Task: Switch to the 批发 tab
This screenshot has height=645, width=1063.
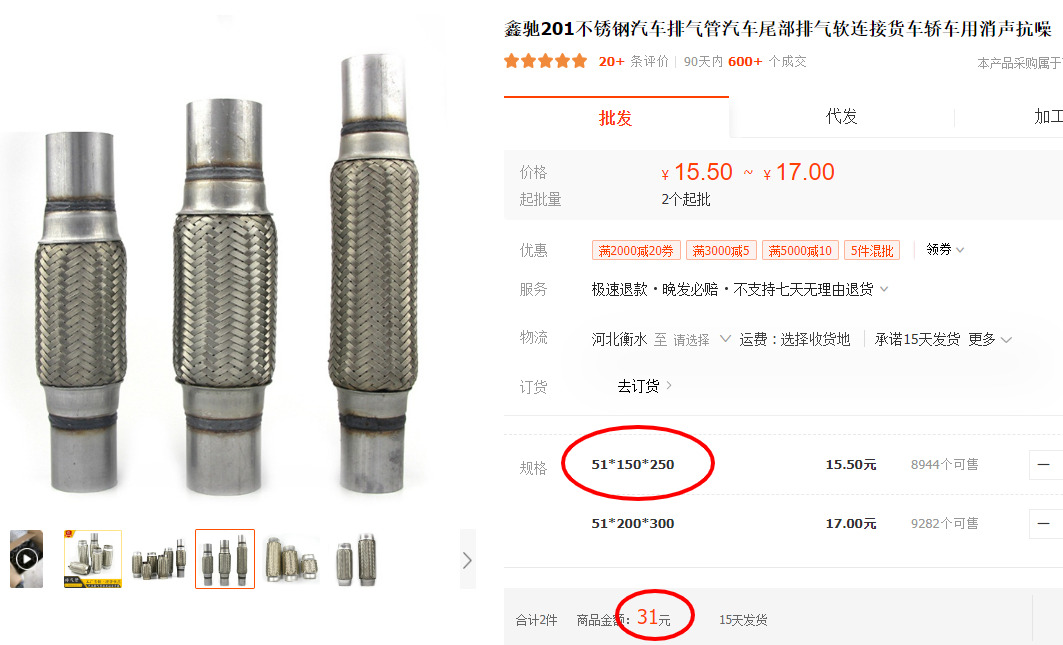Action: pyautogui.click(x=616, y=118)
